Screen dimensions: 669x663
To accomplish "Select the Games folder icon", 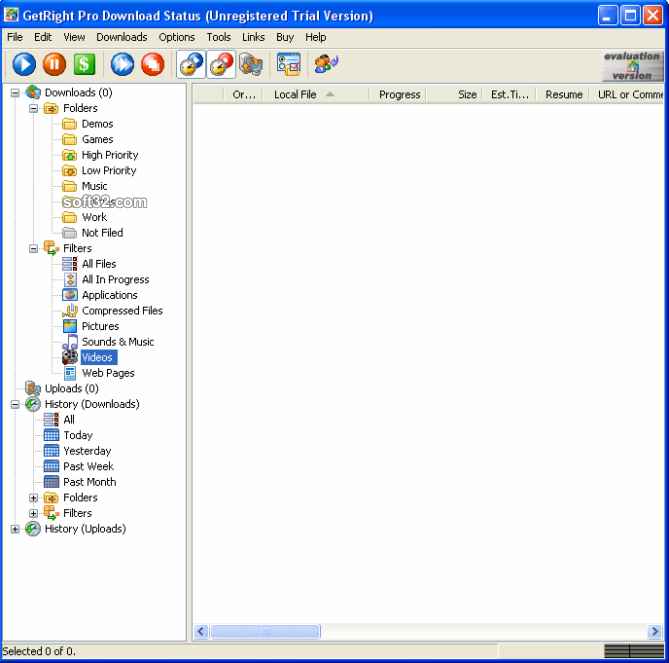I will coord(70,140).
